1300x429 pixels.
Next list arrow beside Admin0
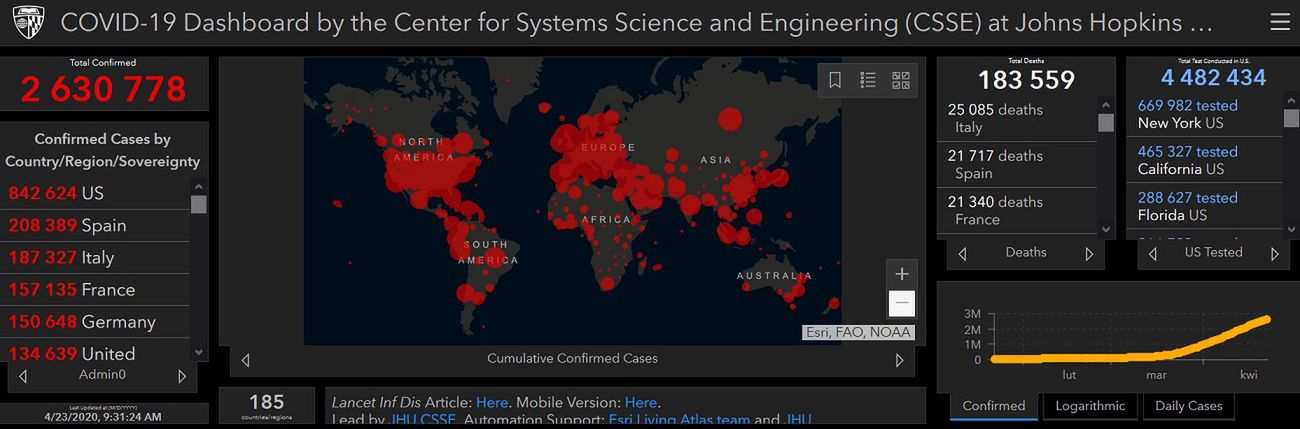pyautogui.click(x=182, y=376)
